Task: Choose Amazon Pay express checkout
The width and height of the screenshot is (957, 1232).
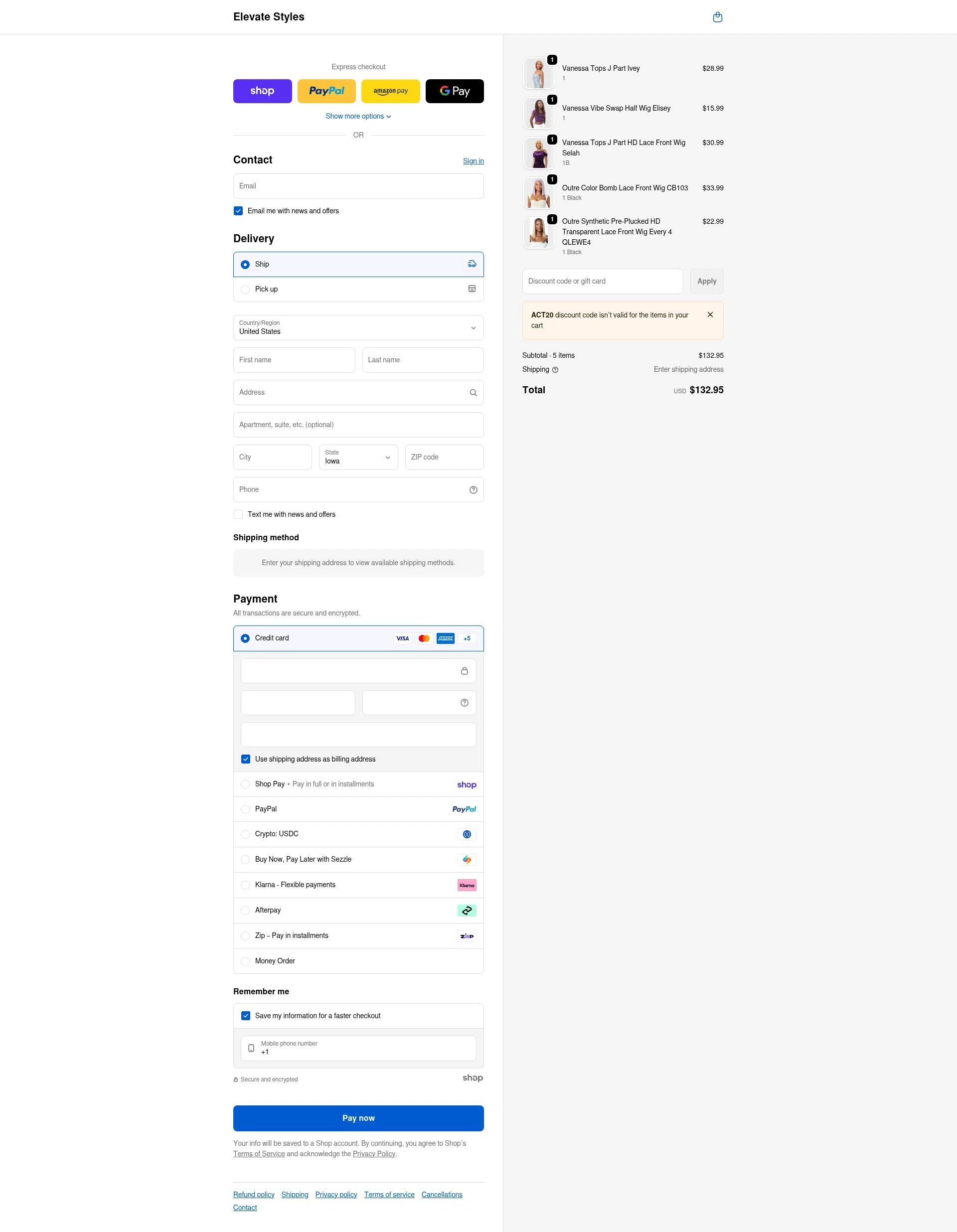Action: pos(390,91)
